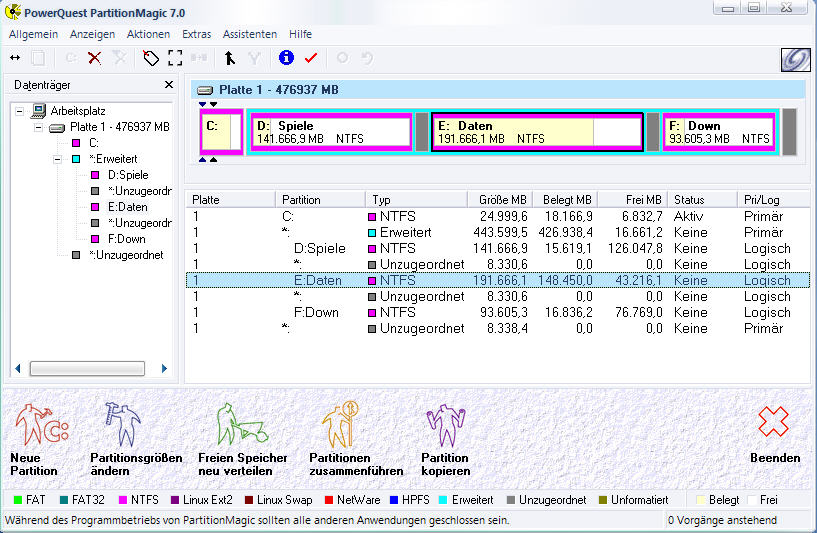Select *:Unzugeordnet last tree entry

126,255
